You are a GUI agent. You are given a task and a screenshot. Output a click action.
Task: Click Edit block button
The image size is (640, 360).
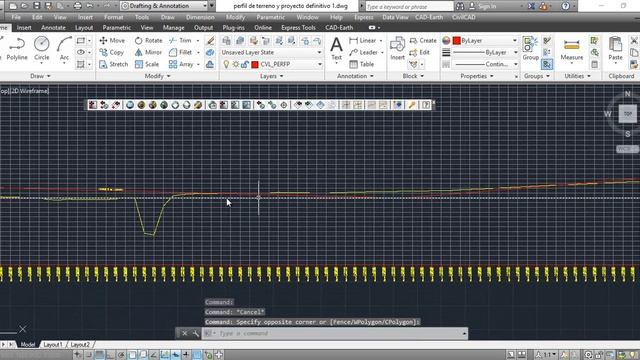[420, 52]
